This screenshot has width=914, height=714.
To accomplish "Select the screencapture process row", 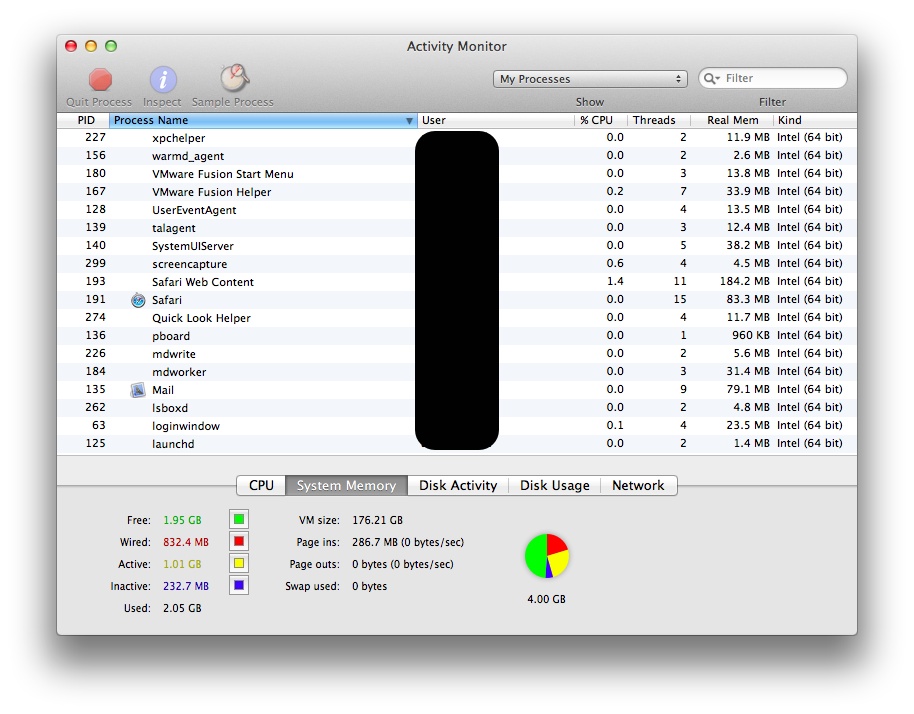I will click(456, 264).
